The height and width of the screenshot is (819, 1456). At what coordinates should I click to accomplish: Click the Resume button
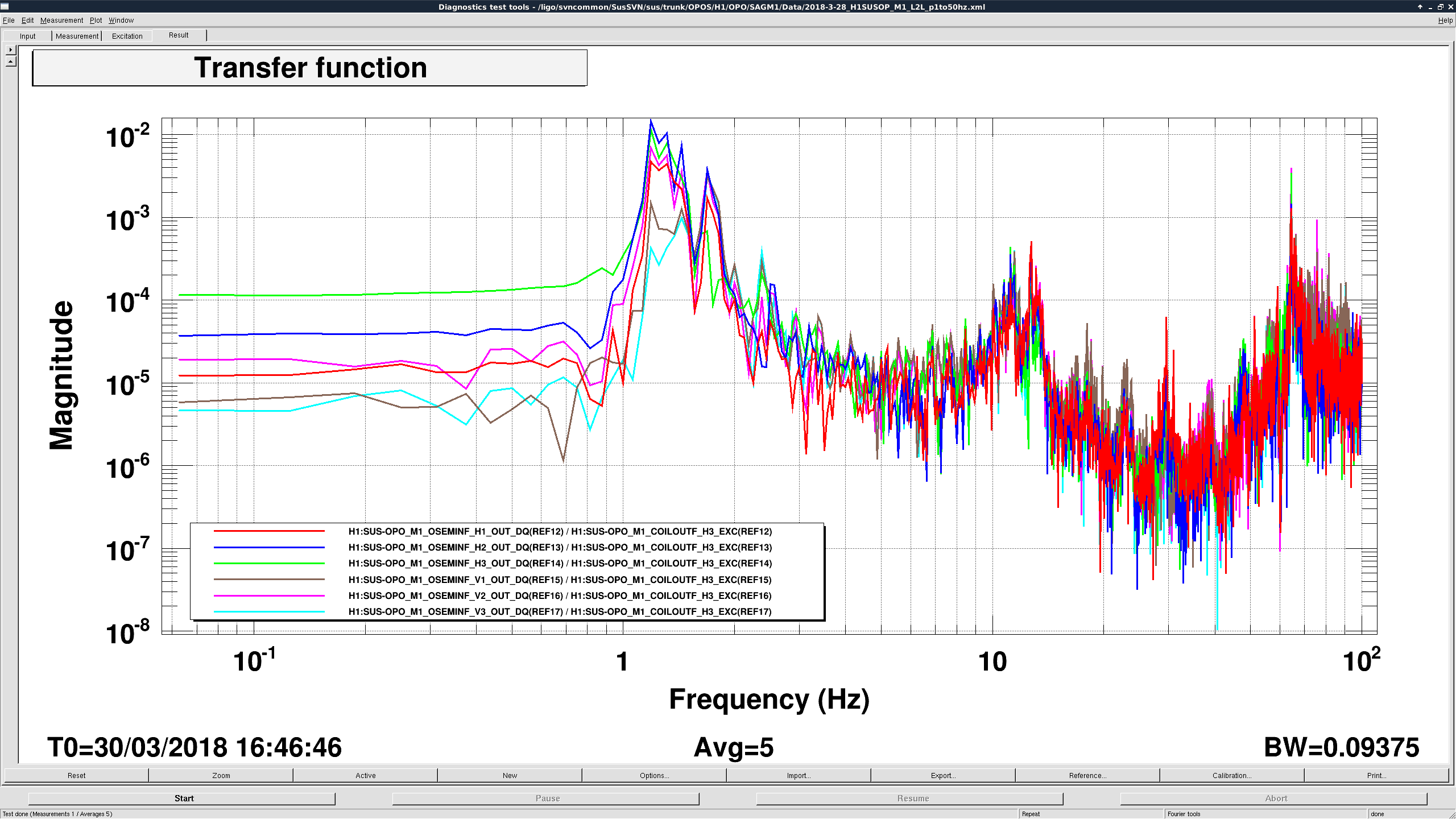(909, 799)
